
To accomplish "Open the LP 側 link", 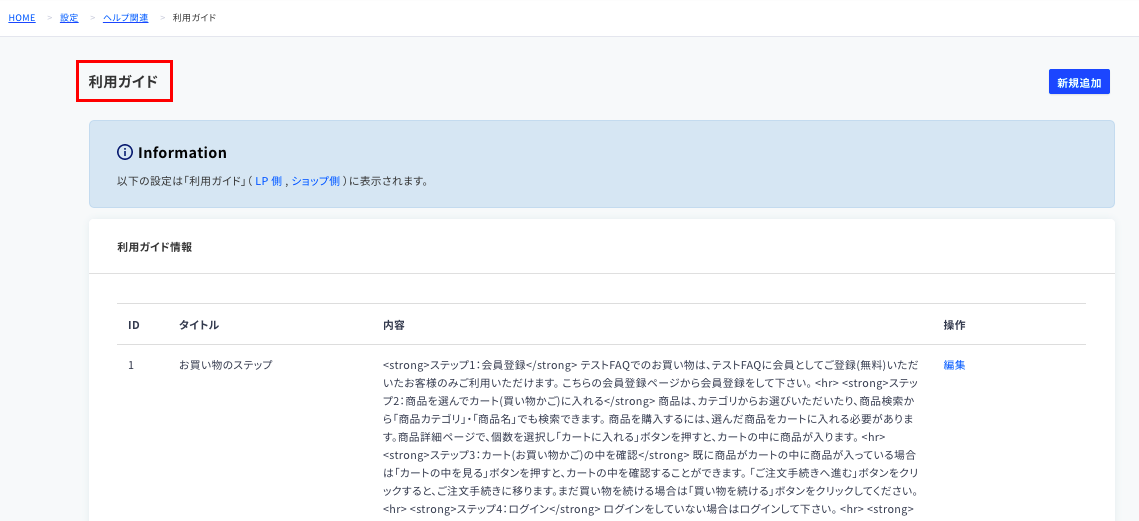I will click(268, 182).
